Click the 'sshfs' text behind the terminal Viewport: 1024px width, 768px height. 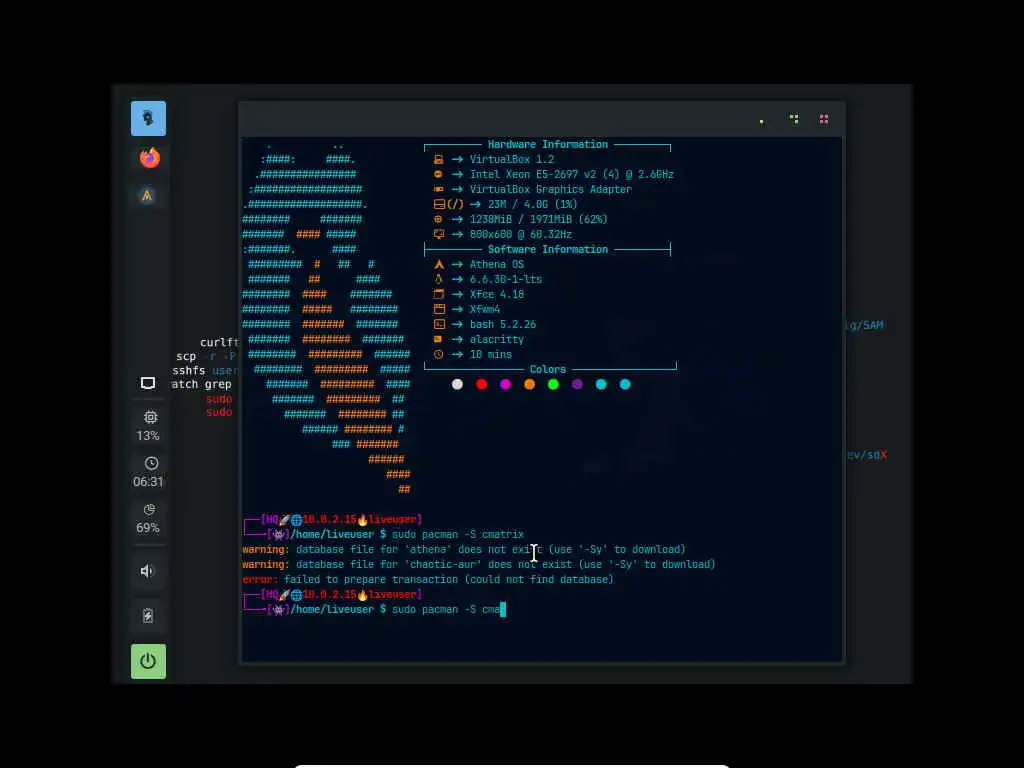point(189,370)
